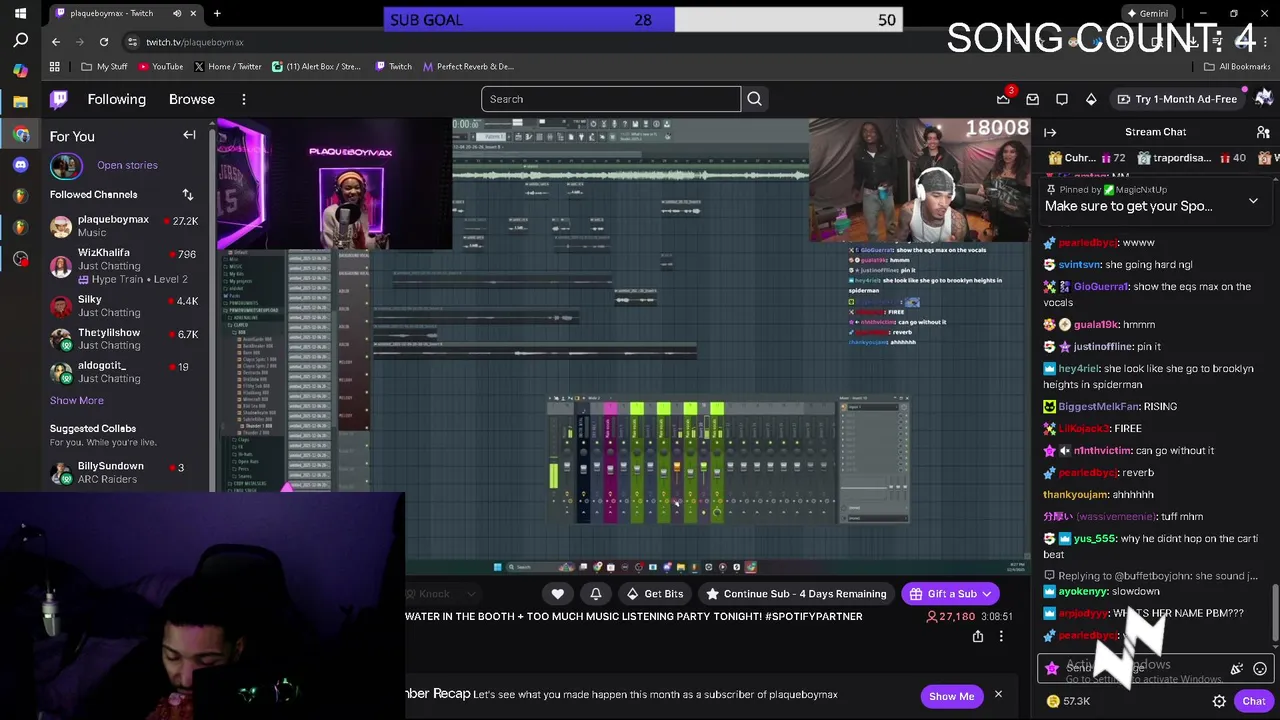The height and width of the screenshot is (720, 1280).
Task: Go back in the browser
Action: [56, 42]
